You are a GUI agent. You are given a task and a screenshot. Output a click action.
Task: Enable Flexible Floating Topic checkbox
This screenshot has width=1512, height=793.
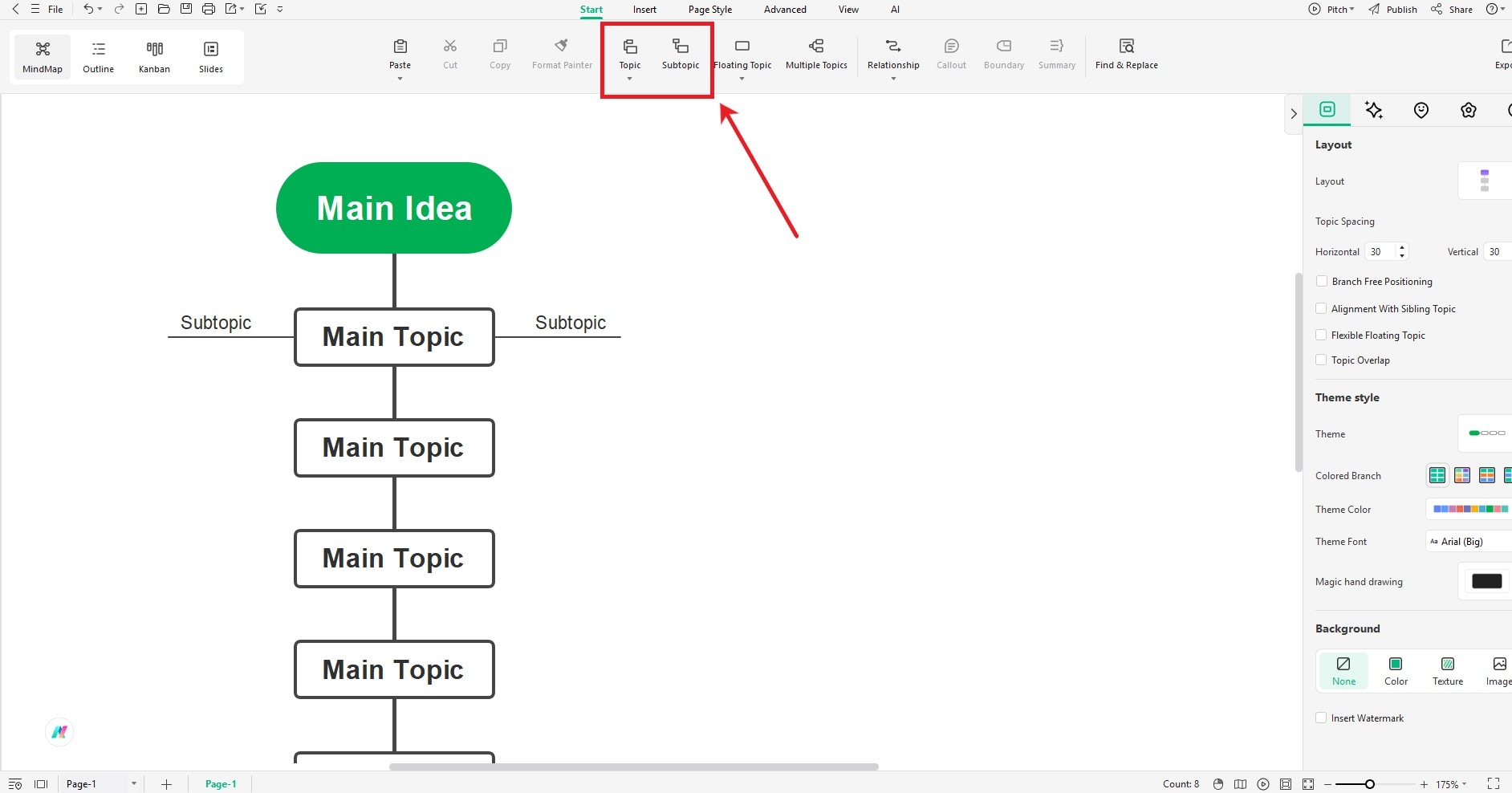[x=1321, y=335]
